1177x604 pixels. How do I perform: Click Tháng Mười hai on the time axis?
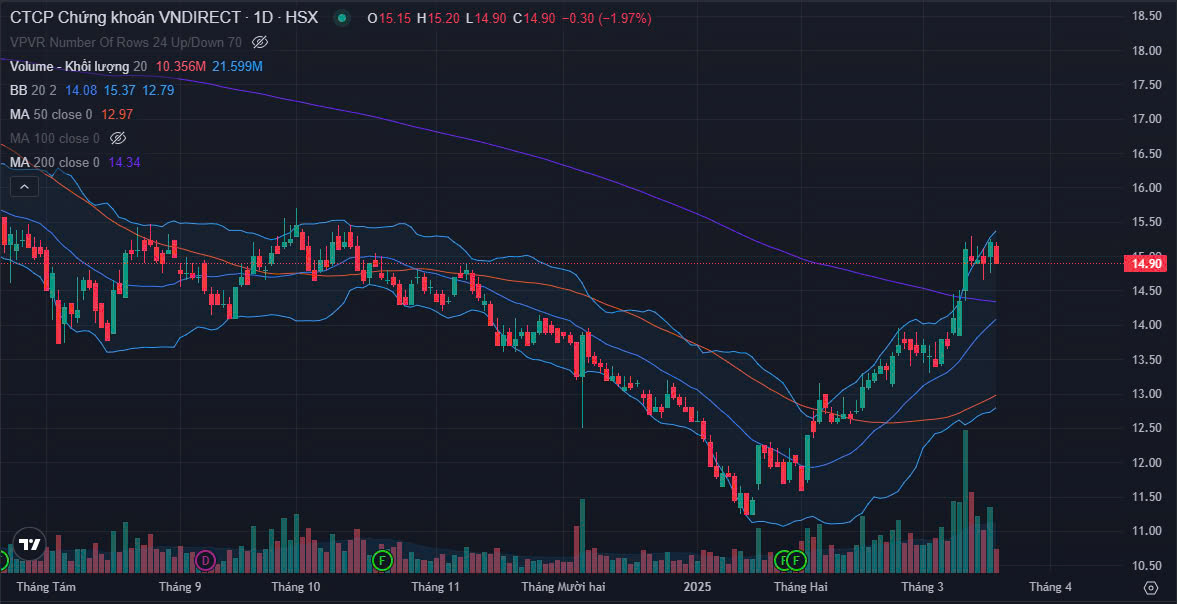563,587
